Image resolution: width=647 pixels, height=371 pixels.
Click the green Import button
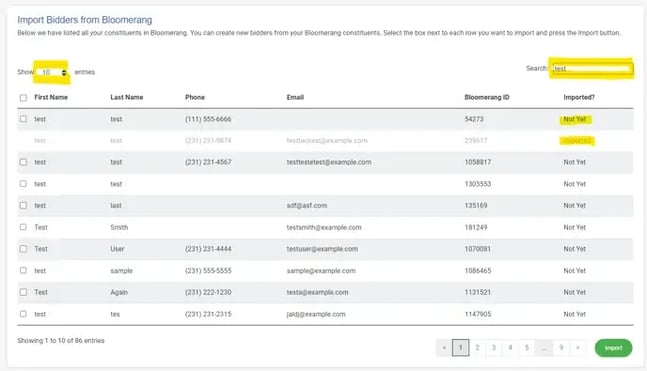coord(613,348)
